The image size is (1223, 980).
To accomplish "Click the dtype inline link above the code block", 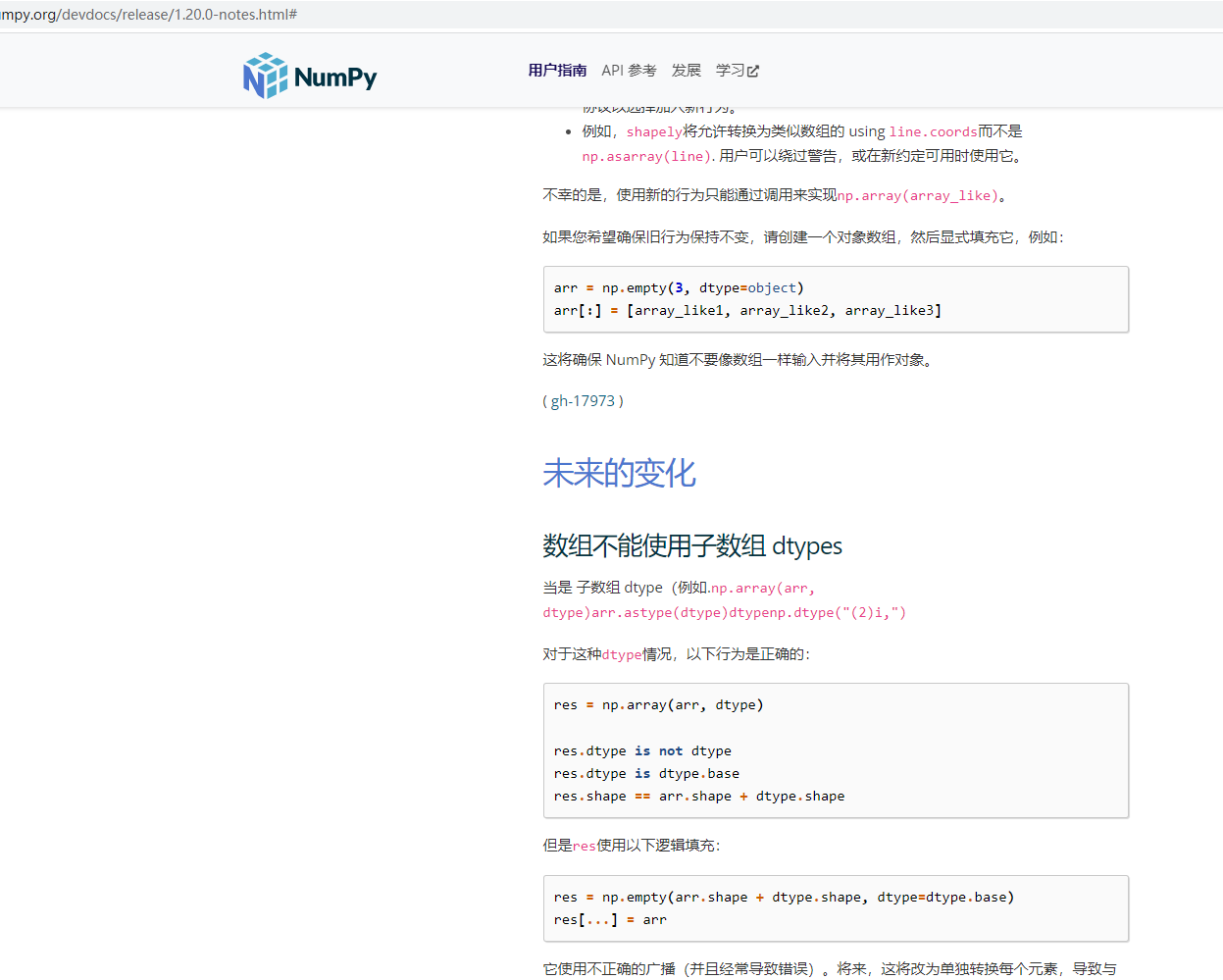I will 622,652.
